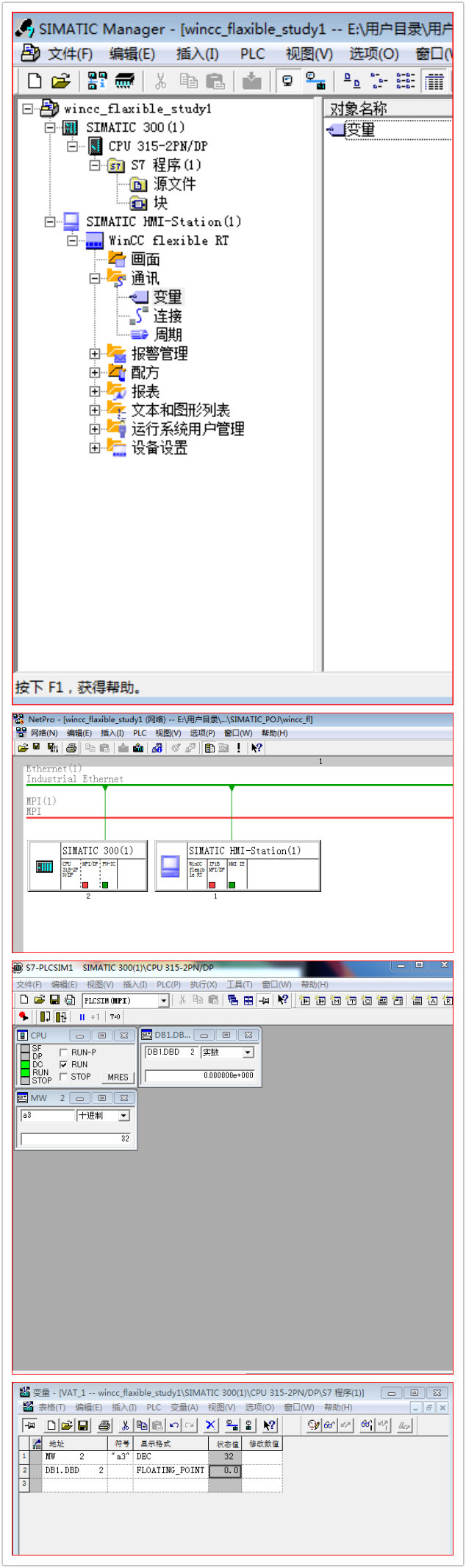The height and width of the screenshot is (1568, 466).
Task: Open 网络(N) menu in NetPro
Action: pos(44,733)
